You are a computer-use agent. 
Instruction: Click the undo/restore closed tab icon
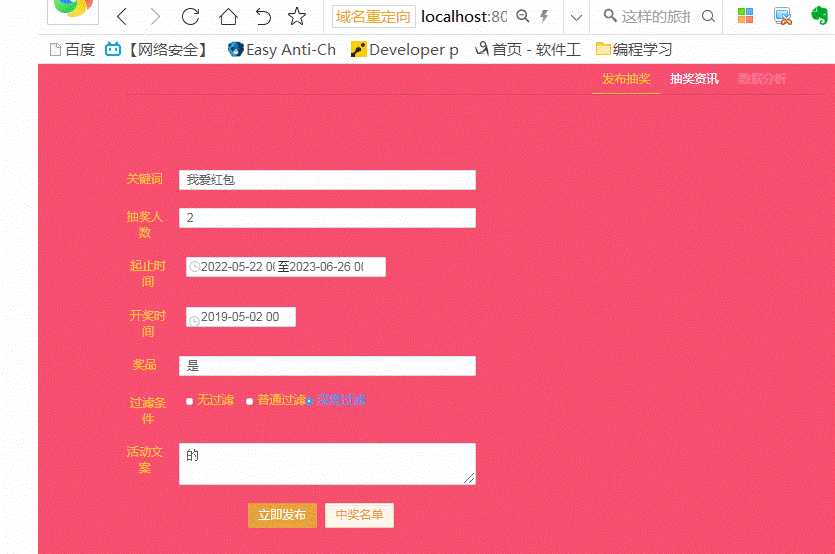click(x=263, y=17)
